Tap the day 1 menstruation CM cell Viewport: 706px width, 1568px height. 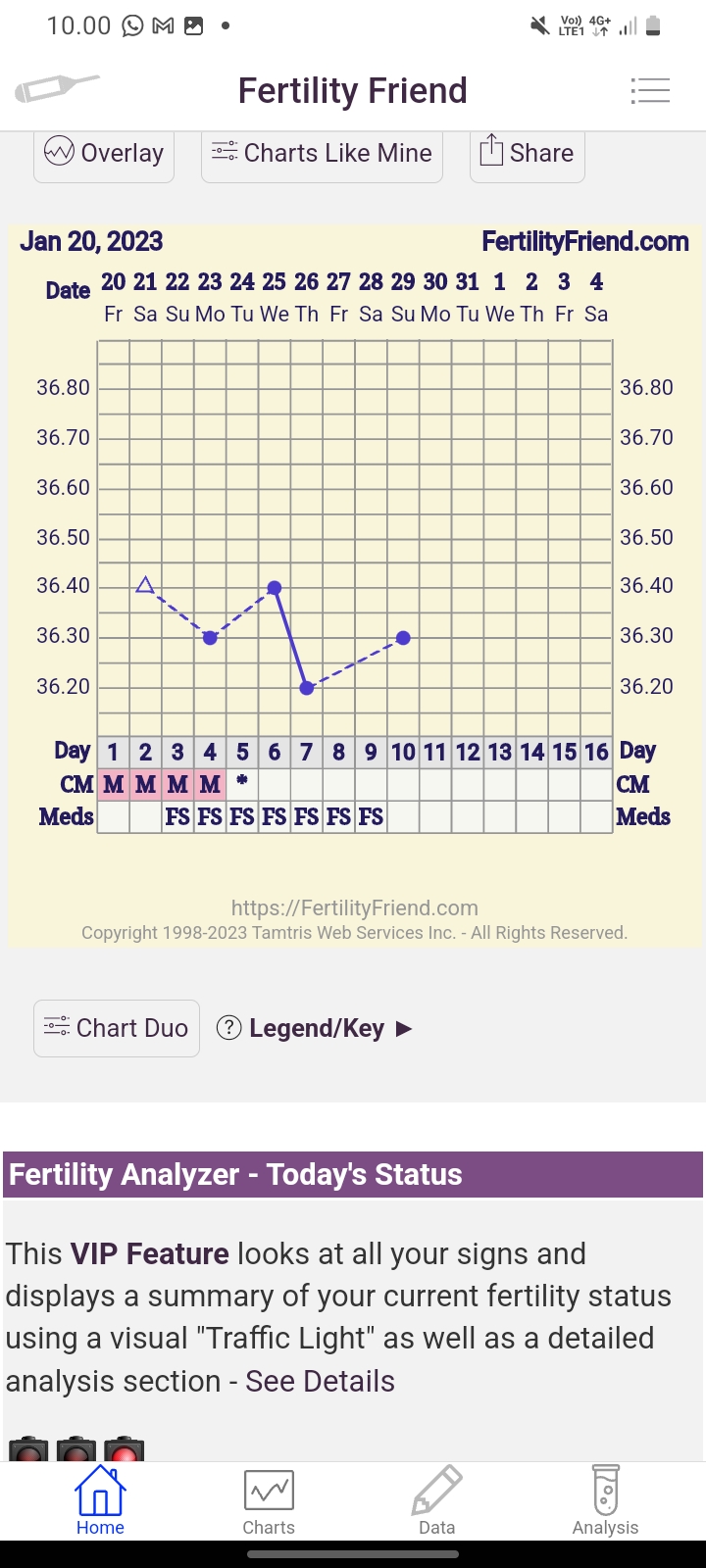click(x=113, y=784)
